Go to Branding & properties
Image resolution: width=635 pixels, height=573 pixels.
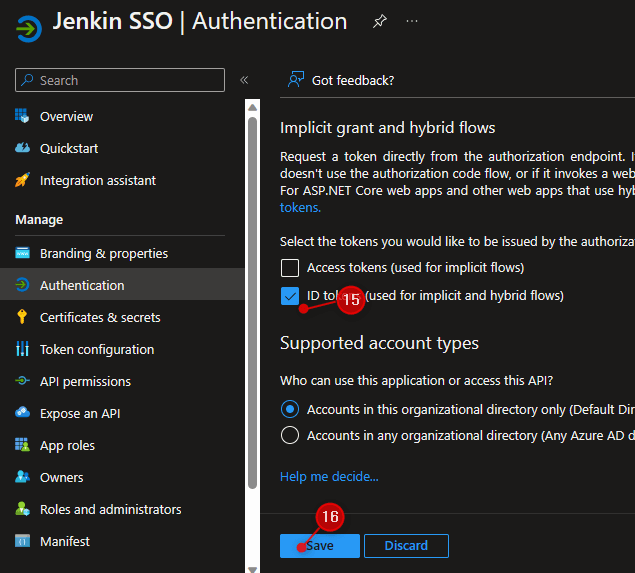tap(104, 253)
